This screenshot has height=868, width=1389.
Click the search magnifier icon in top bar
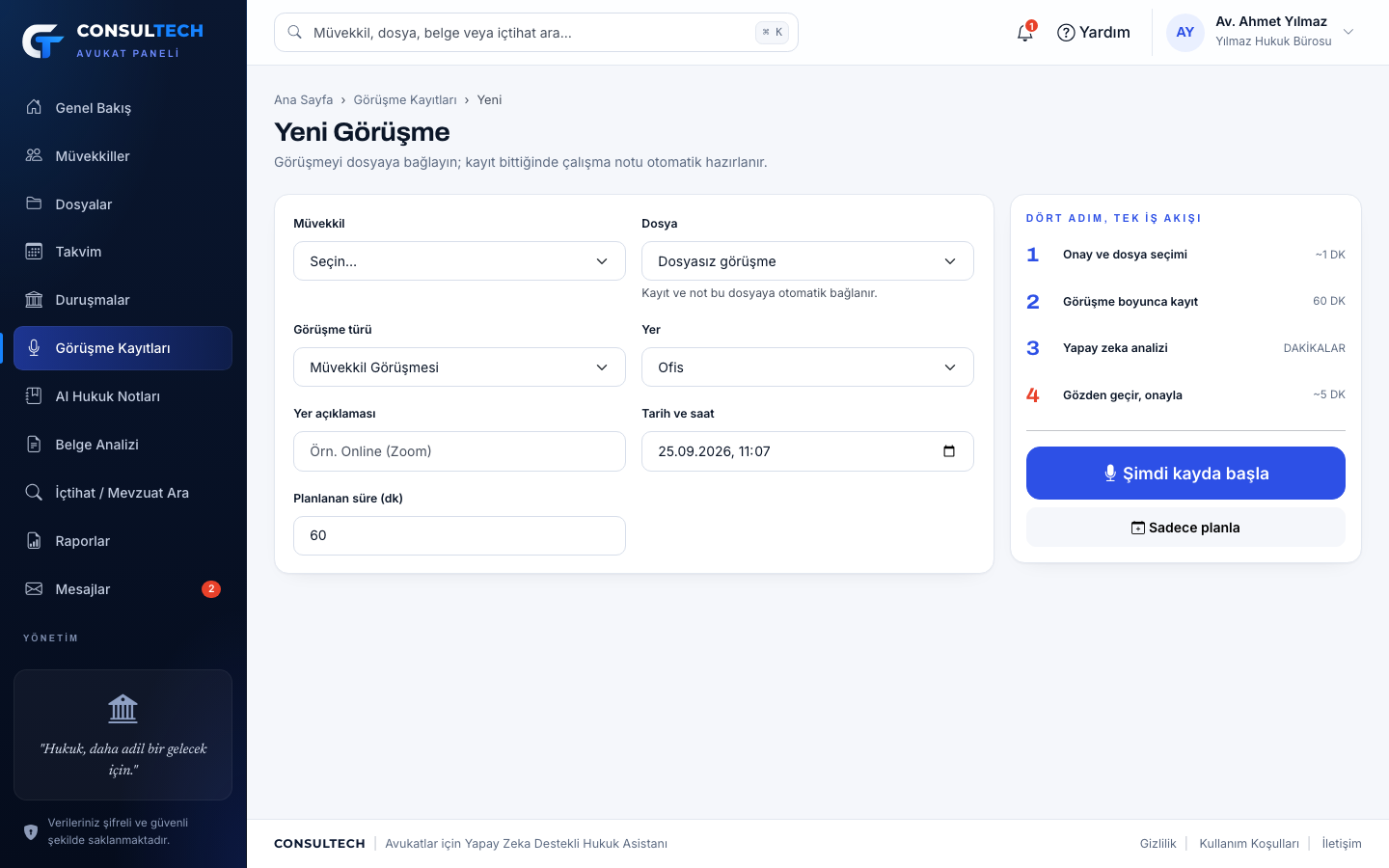coord(295,32)
